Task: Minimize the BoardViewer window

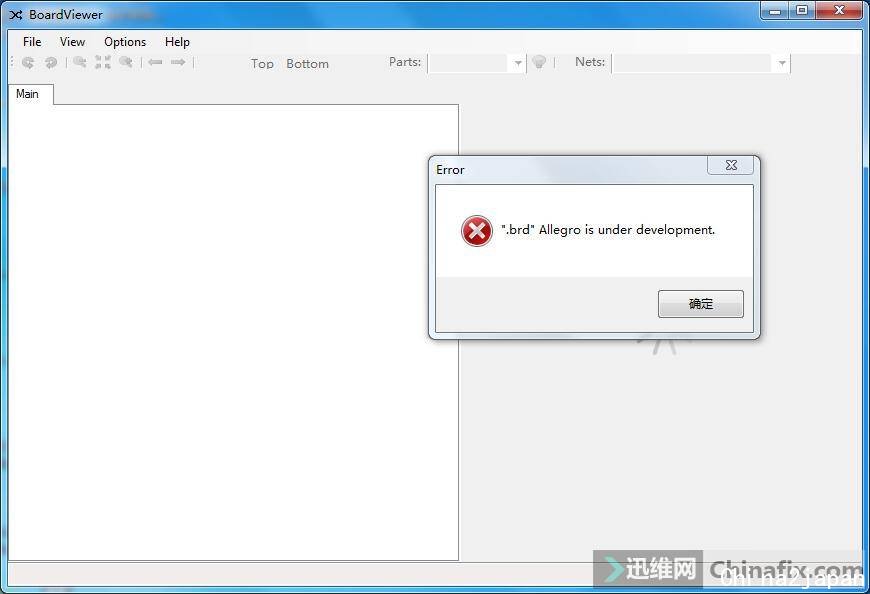Action: pos(775,11)
